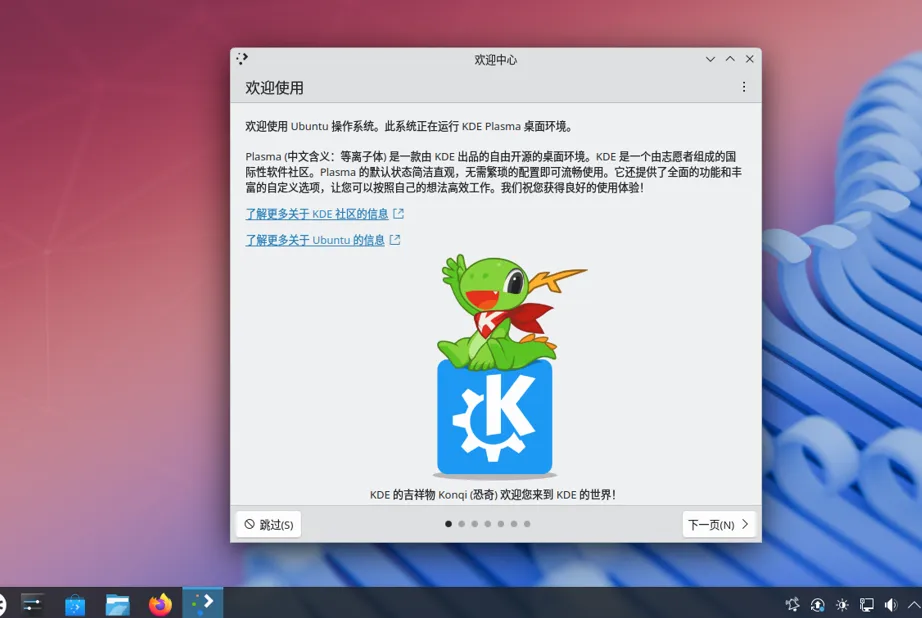Open 了解更多关于 KDE 社区的信息 link
The height and width of the screenshot is (618, 922).
pos(317,214)
